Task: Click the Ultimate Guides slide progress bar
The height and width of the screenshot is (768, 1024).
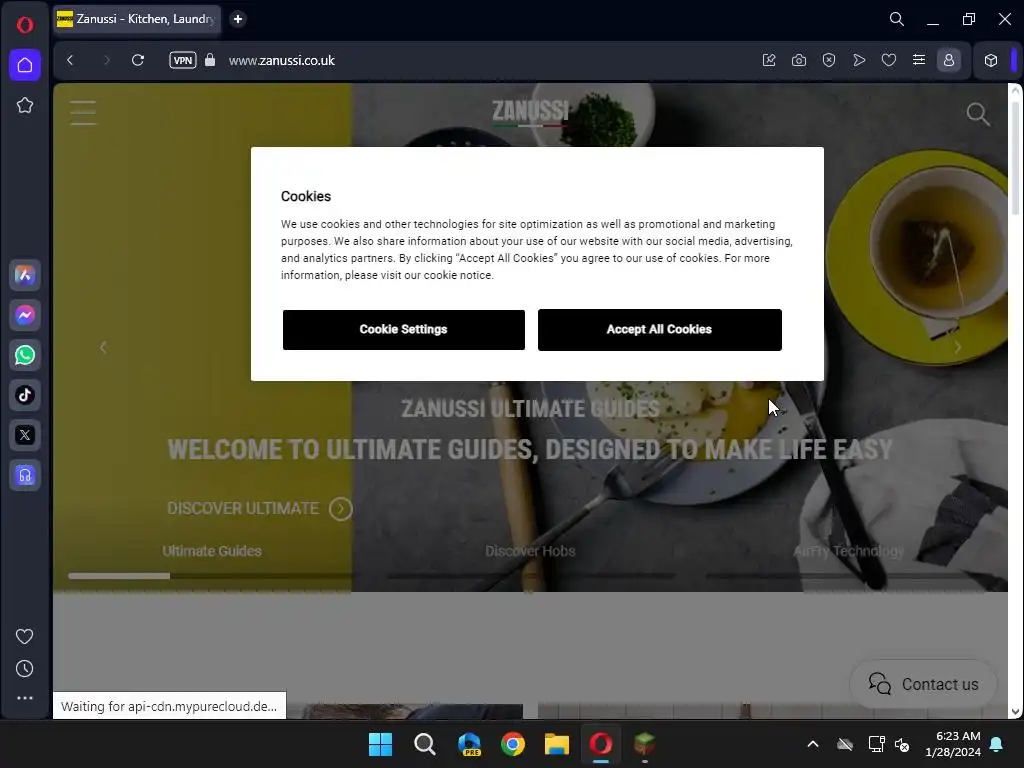Action: [209, 576]
